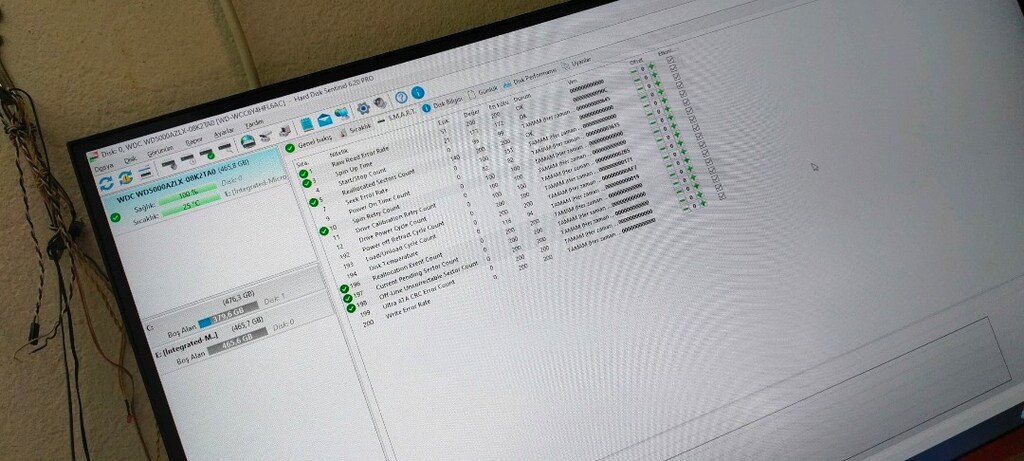The height and width of the screenshot is (461, 1024).
Task: Click the Sıcaklık 25 °C temperature bar
Action: point(190,207)
